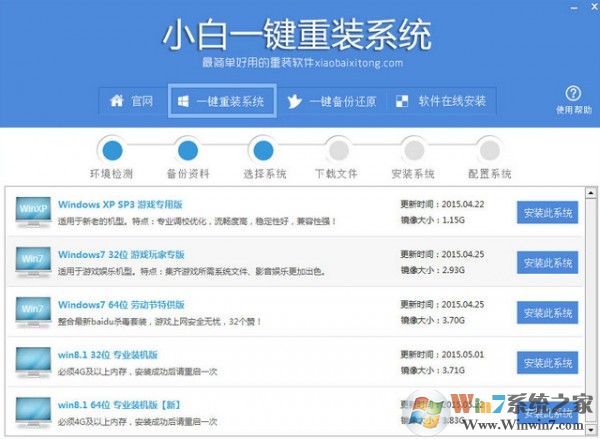
Task: Click the Win7 thumbnail of the 32位 row
Action: coord(33,262)
